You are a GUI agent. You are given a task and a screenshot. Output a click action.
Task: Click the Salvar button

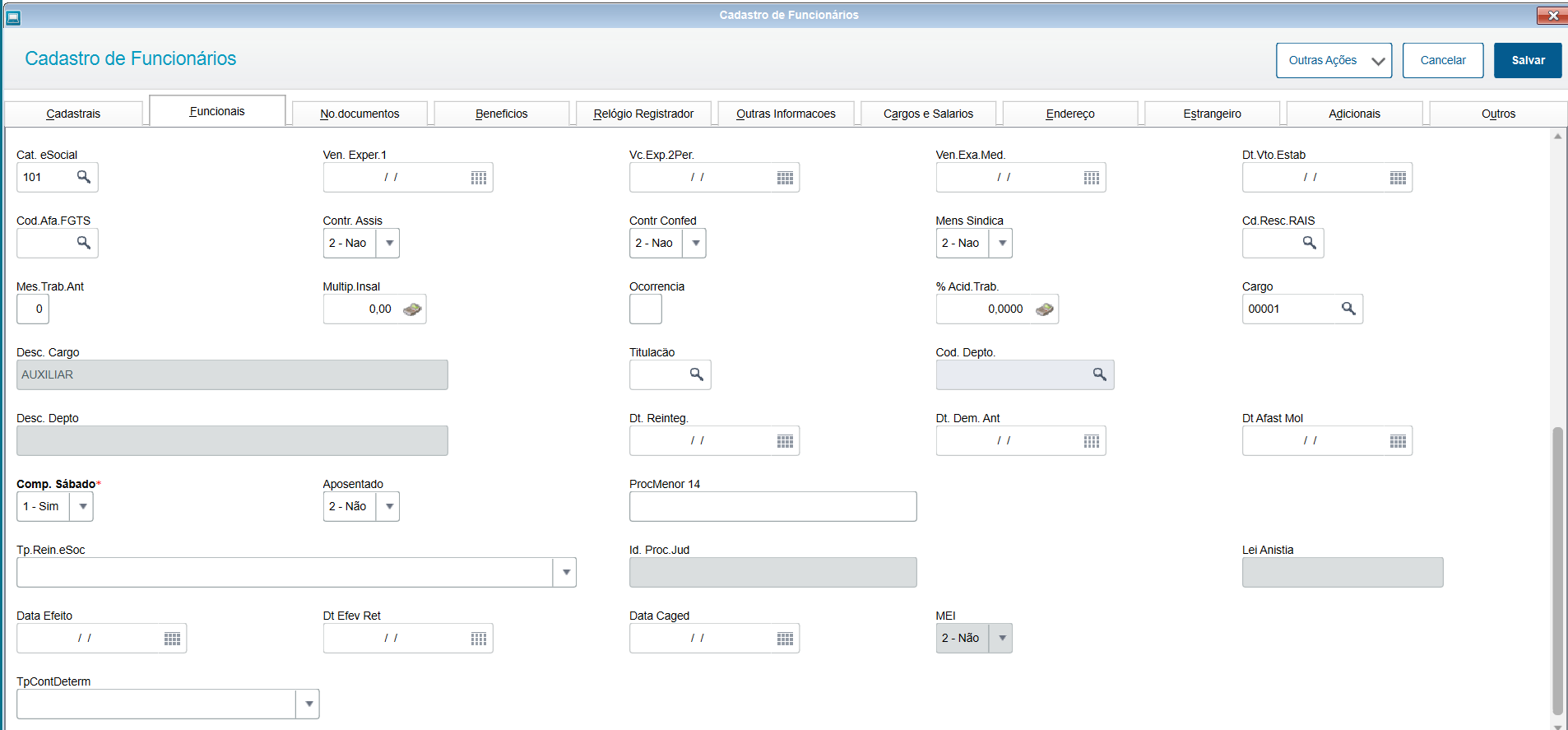[1528, 60]
